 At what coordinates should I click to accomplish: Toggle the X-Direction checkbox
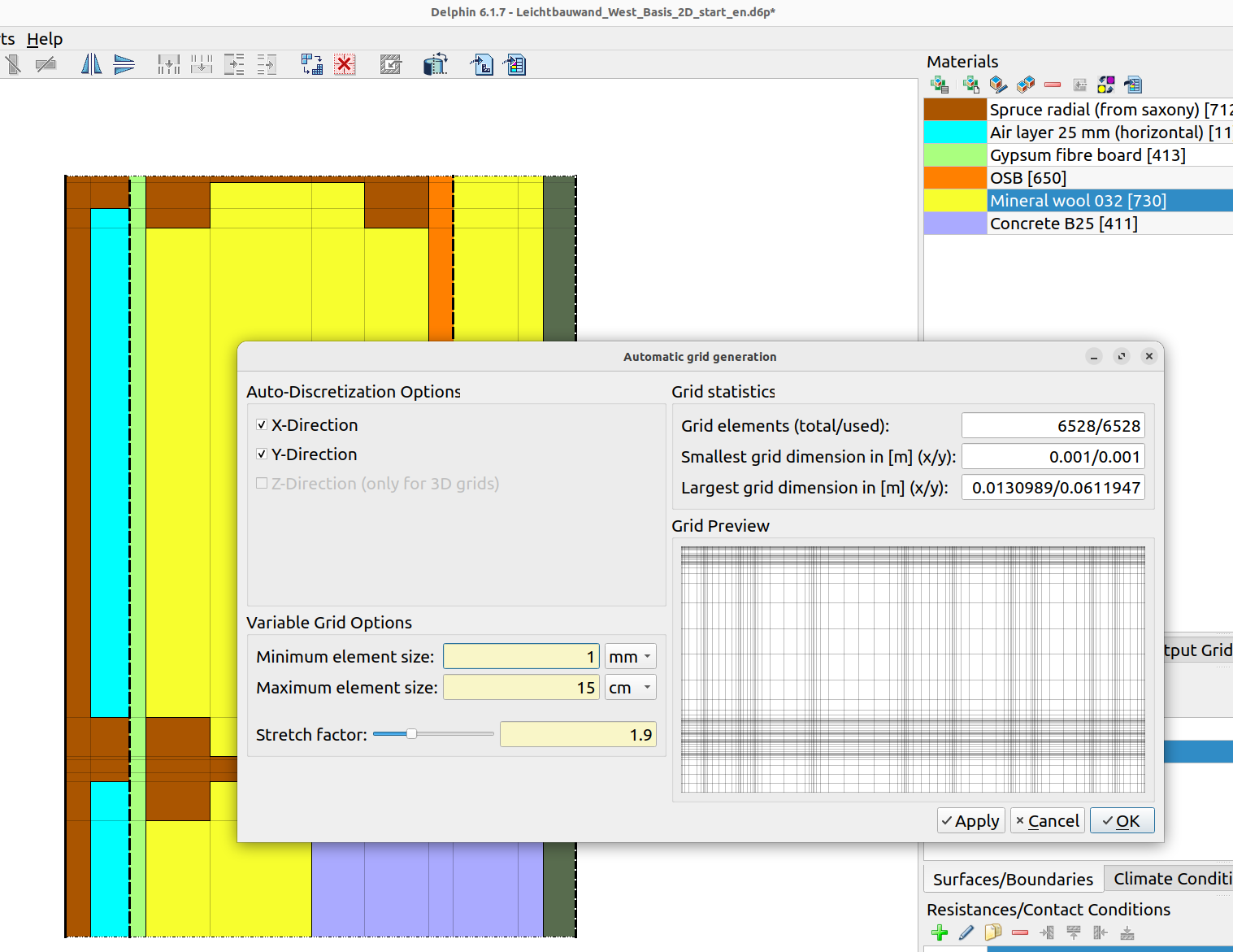[x=262, y=425]
